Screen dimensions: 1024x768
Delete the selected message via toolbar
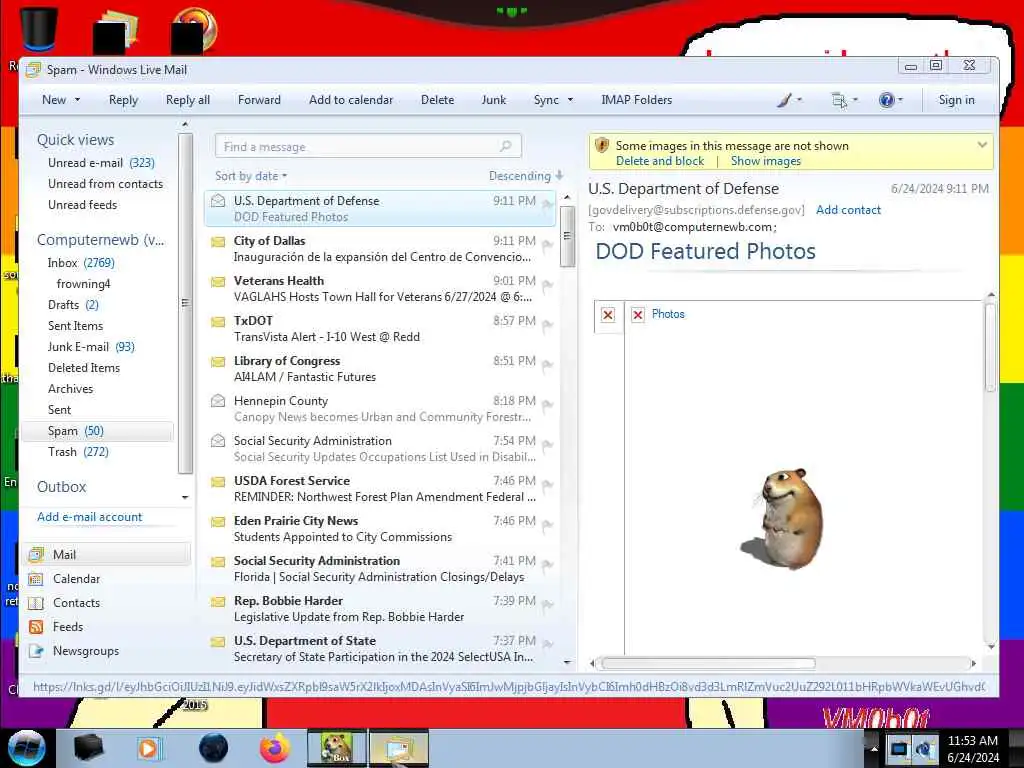coord(437,100)
